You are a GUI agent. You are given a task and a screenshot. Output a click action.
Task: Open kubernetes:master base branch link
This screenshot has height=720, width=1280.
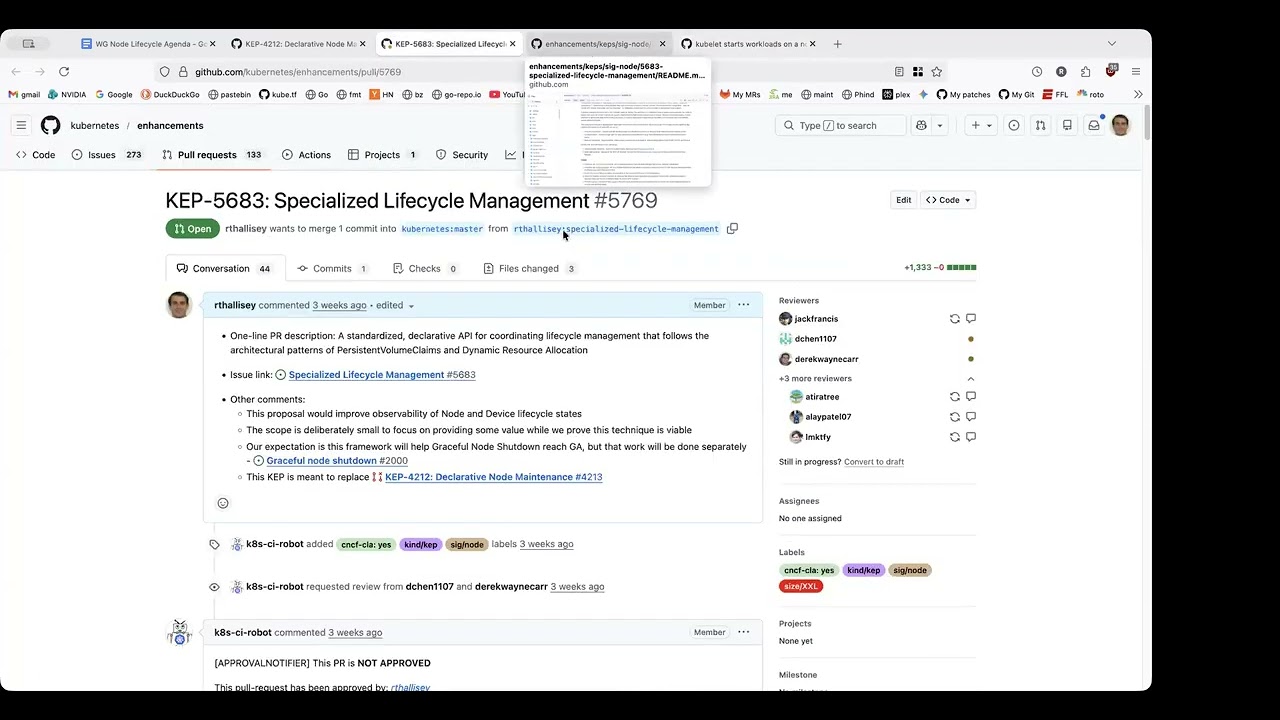pyautogui.click(x=442, y=229)
